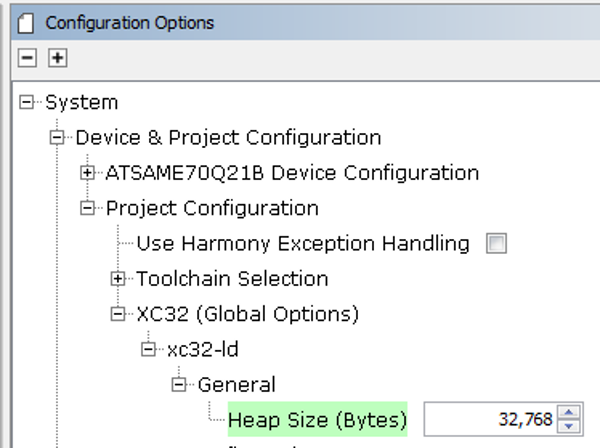Decrease Heap Size with down arrow
This screenshot has width=600, height=448.
click(569, 426)
